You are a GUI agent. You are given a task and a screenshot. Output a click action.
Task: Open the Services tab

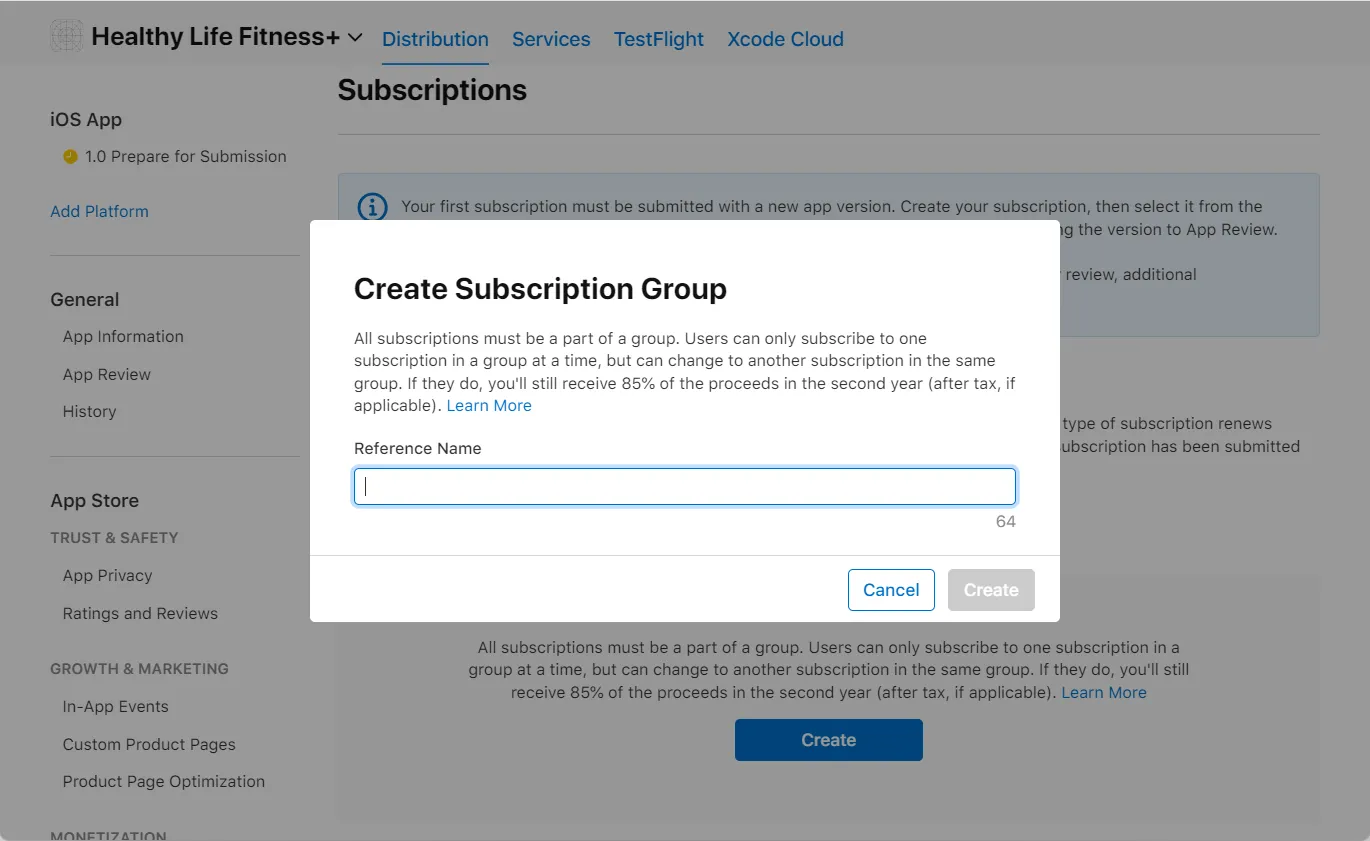[551, 40]
